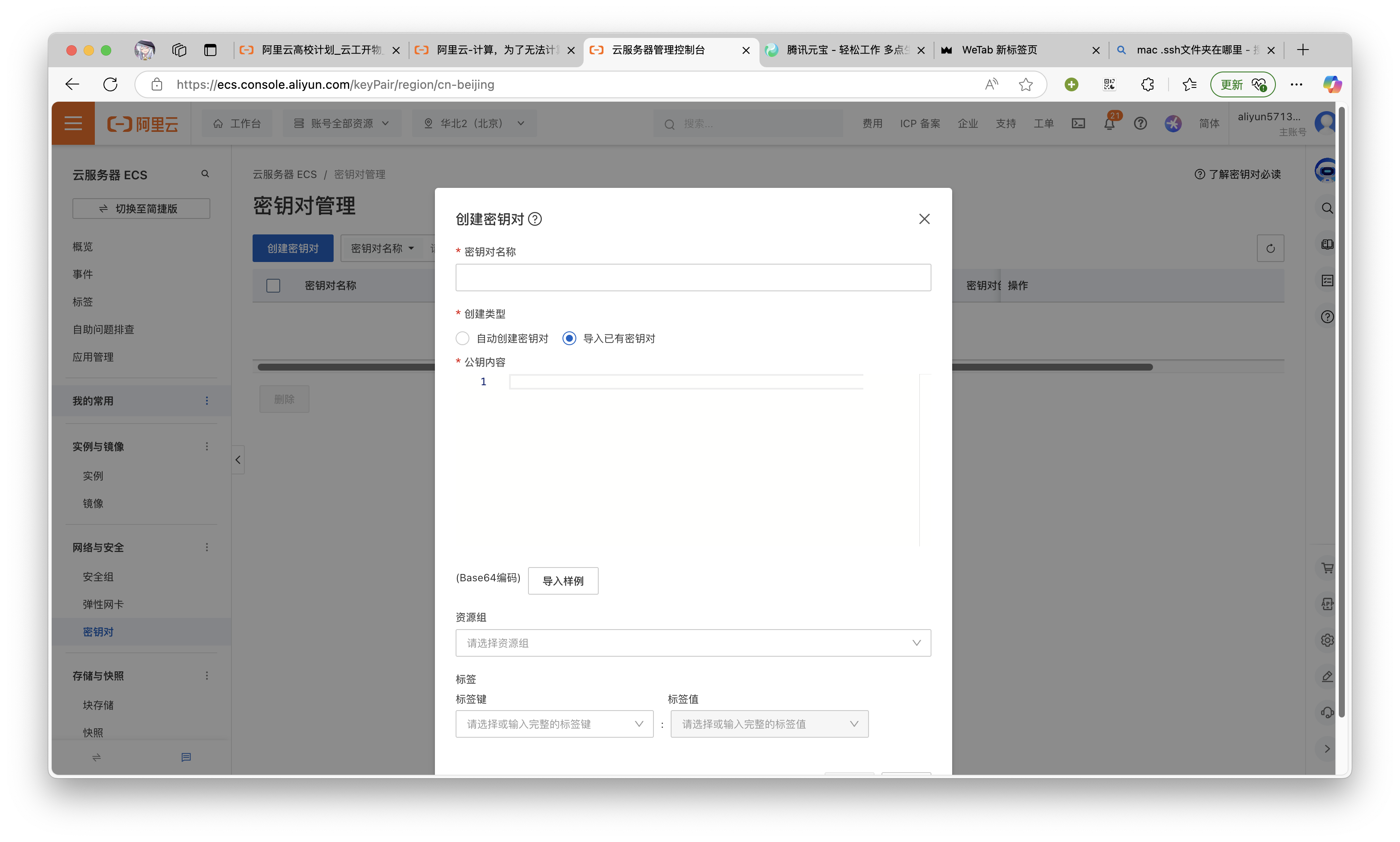The image size is (1400, 842).
Task: Open the browser extensions puzzle icon
Action: pyautogui.click(x=1147, y=84)
